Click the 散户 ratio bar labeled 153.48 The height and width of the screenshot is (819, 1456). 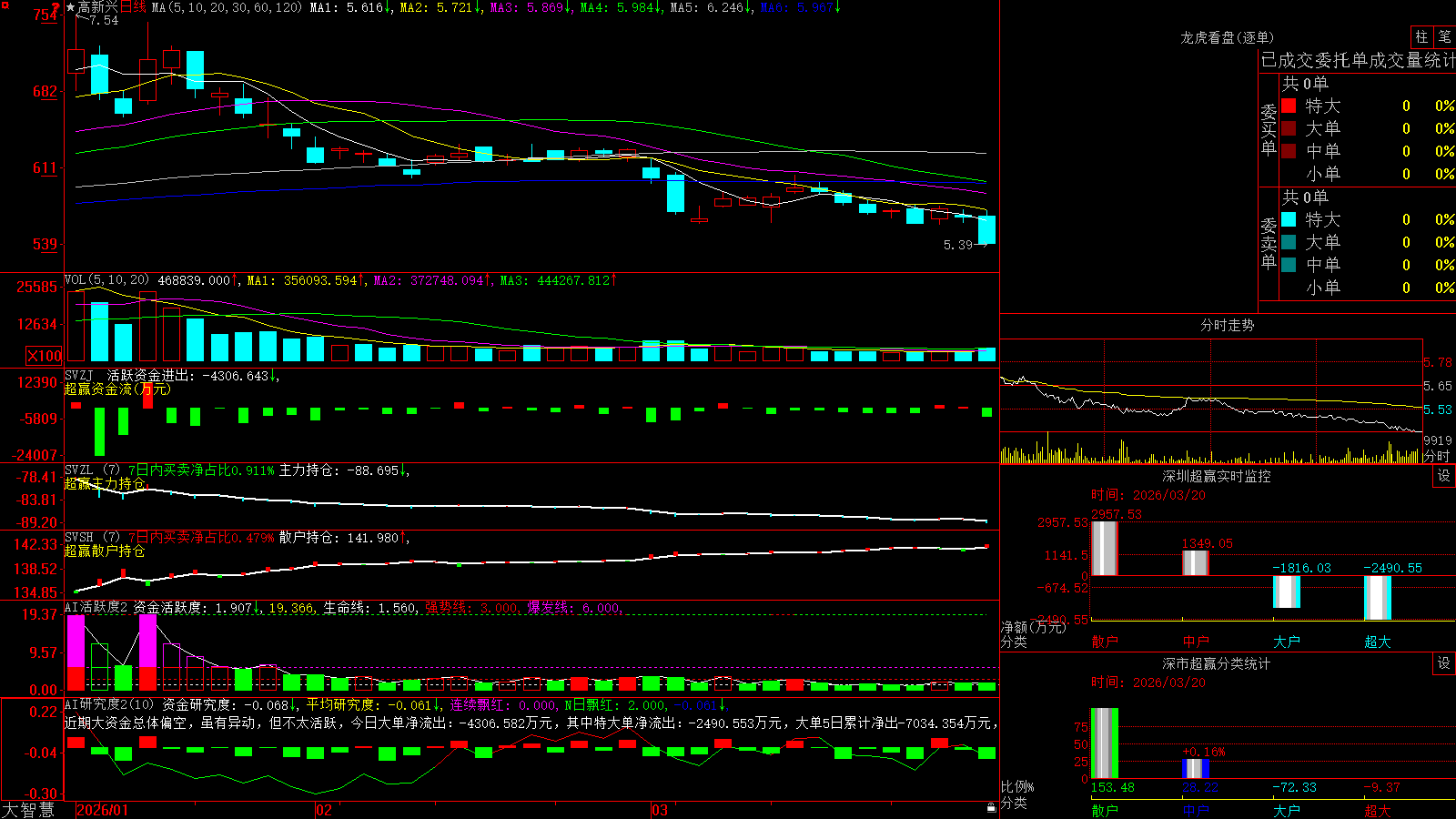coord(1104,743)
